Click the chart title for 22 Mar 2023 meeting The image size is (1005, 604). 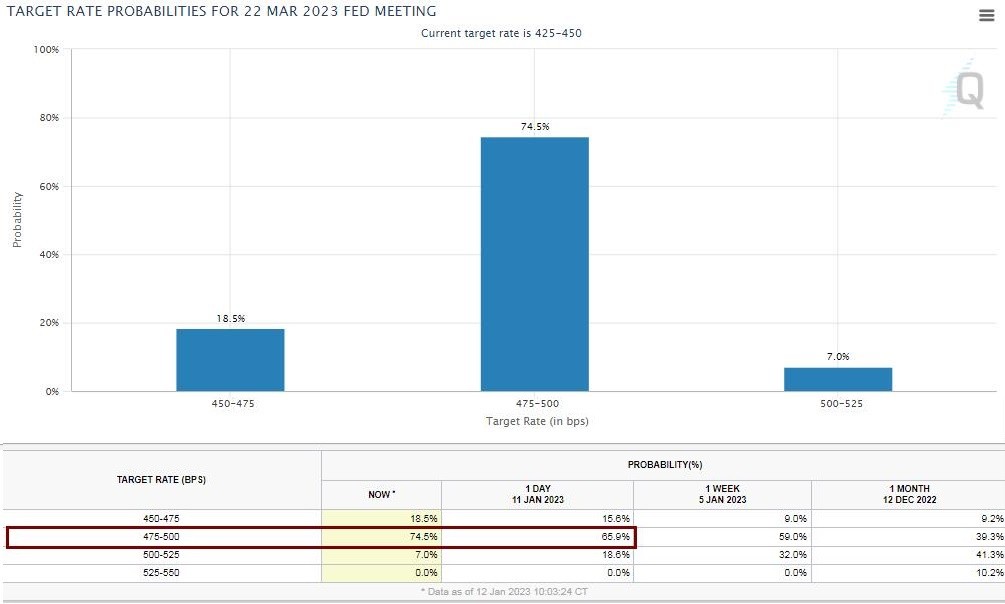tap(221, 11)
